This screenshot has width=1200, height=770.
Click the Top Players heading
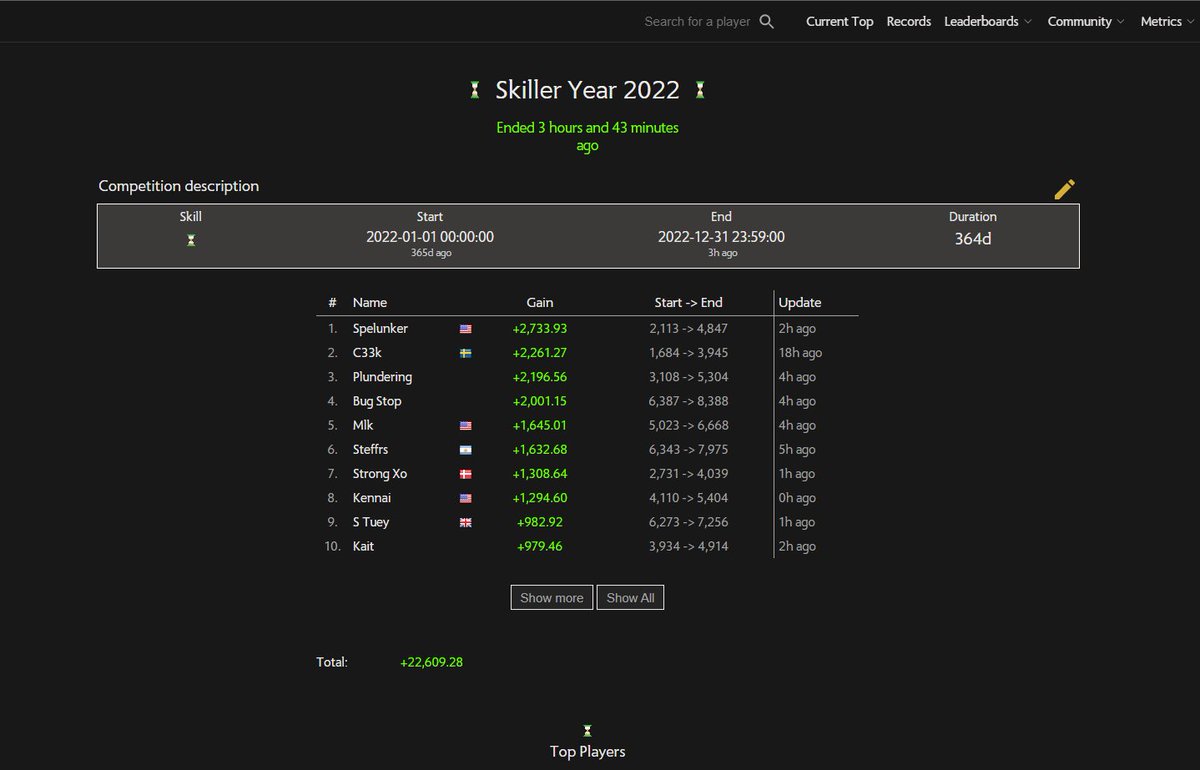pyautogui.click(x=588, y=751)
